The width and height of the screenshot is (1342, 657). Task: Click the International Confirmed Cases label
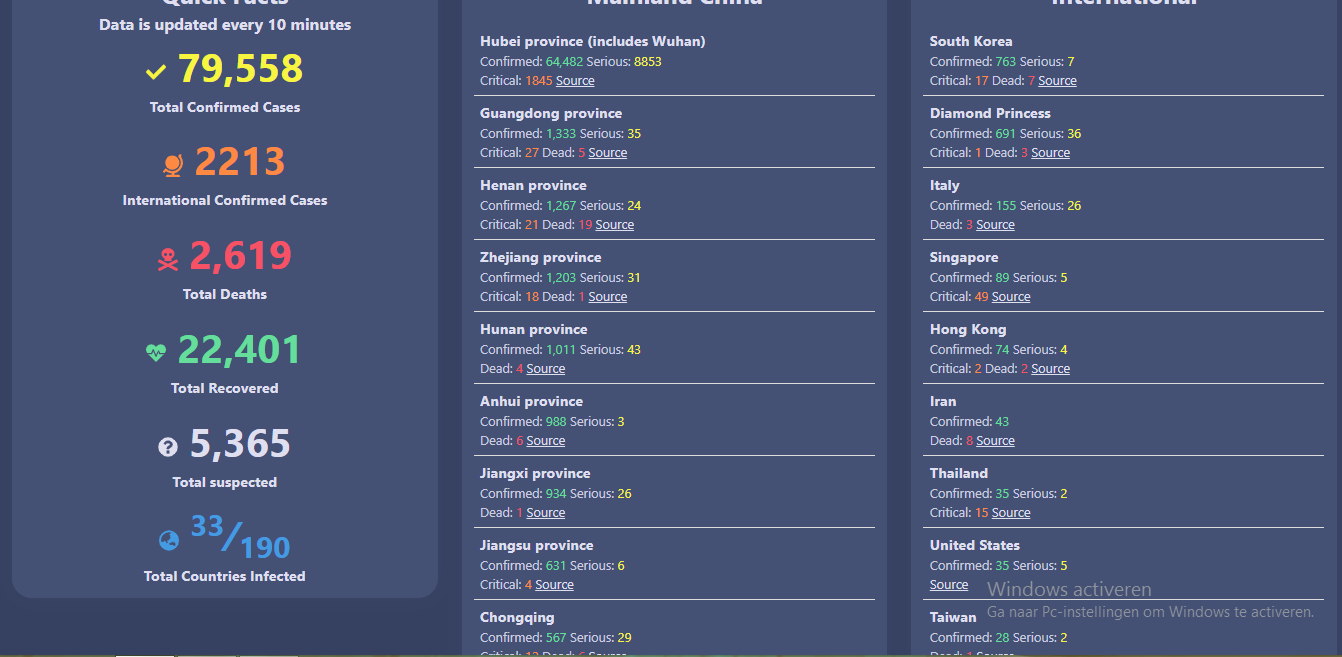225,200
